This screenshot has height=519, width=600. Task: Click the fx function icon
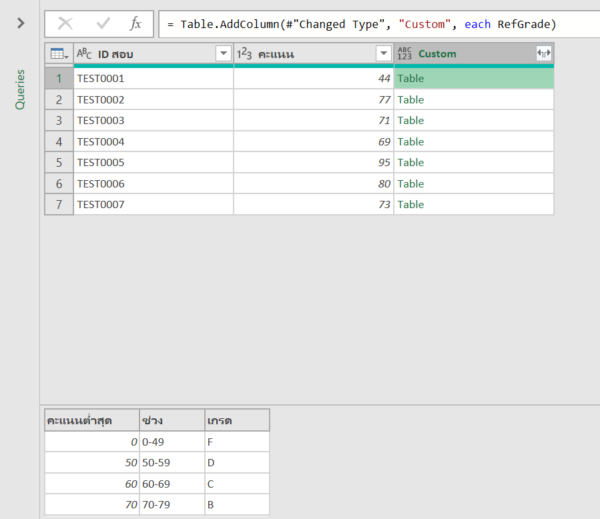coord(136,23)
